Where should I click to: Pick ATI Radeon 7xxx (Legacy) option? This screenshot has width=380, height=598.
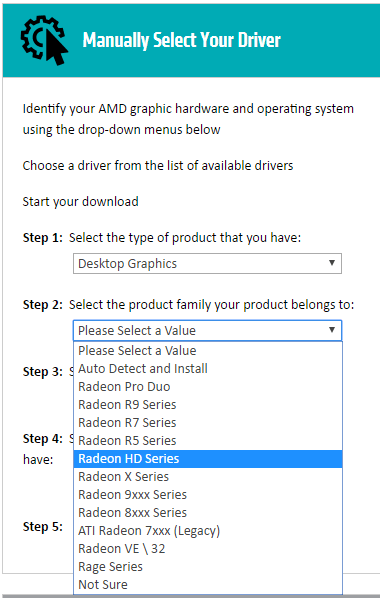click(208, 530)
